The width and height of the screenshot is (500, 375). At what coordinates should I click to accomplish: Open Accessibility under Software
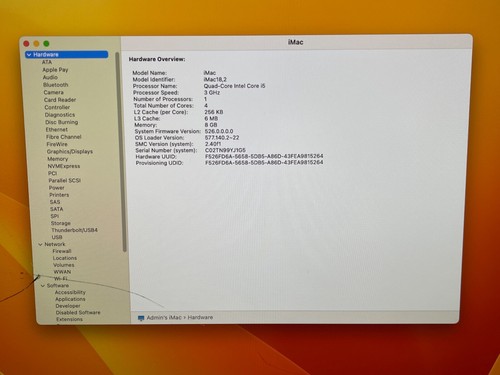pyautogui.click(x=70, y=292)
